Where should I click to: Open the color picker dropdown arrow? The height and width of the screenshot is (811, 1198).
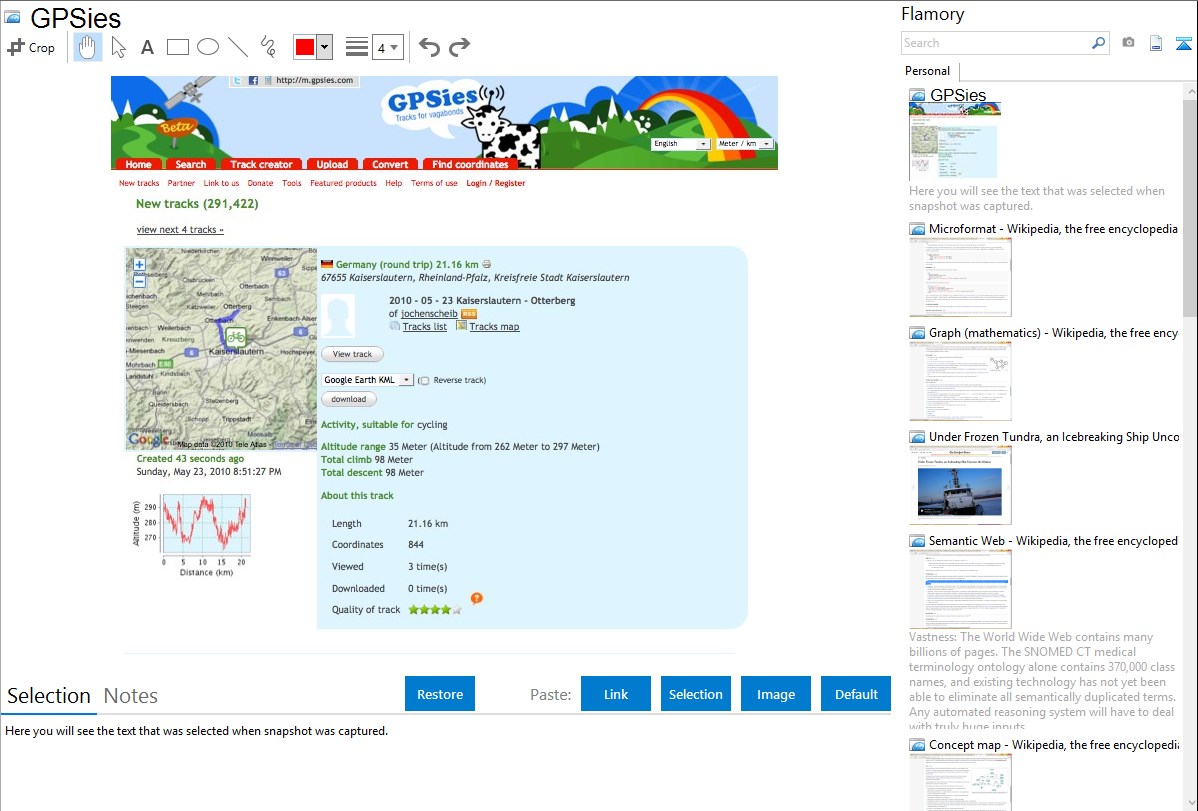point(325,47)
